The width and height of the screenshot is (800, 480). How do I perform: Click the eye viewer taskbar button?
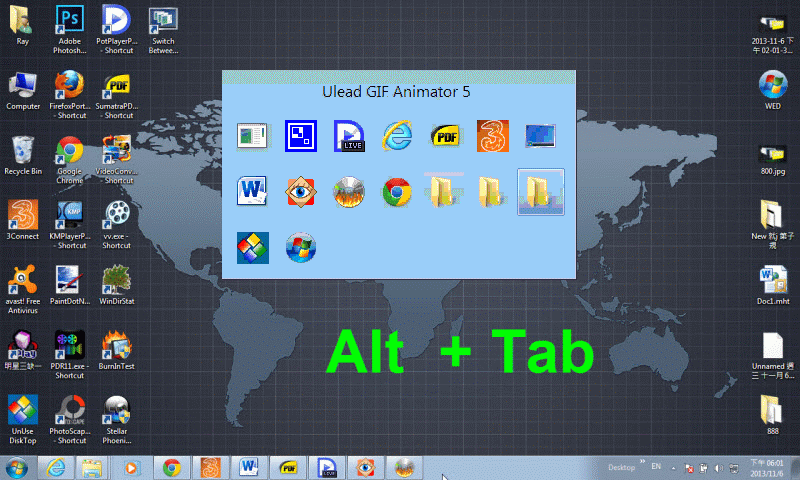click(x=365, y=468)
